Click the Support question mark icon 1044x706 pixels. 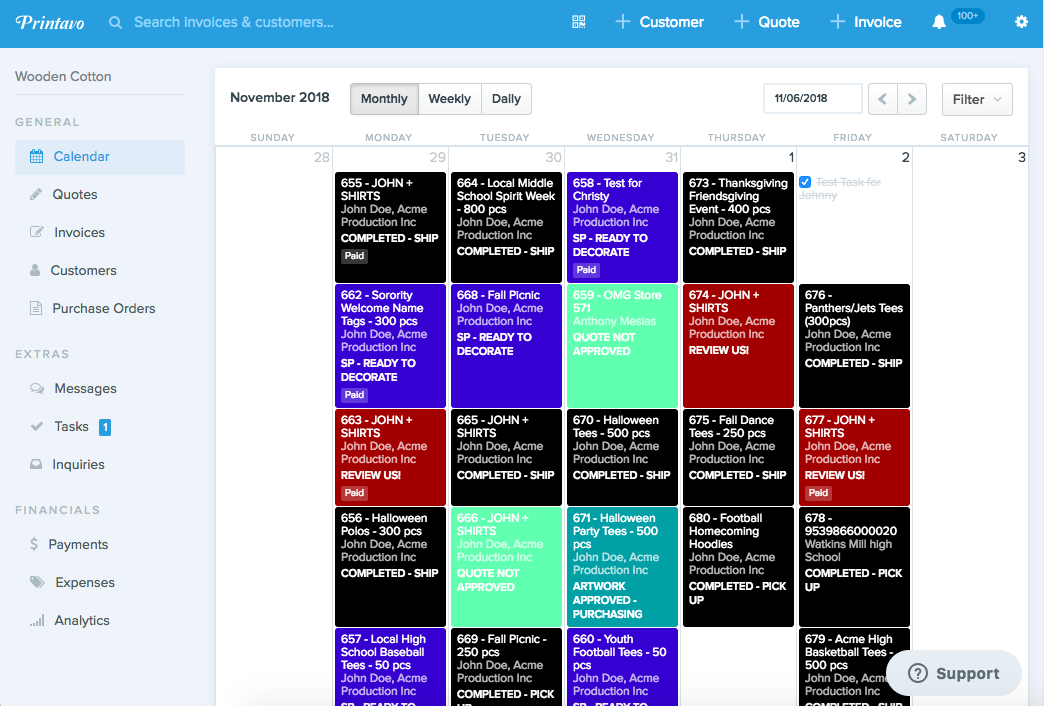pos(917,673)
